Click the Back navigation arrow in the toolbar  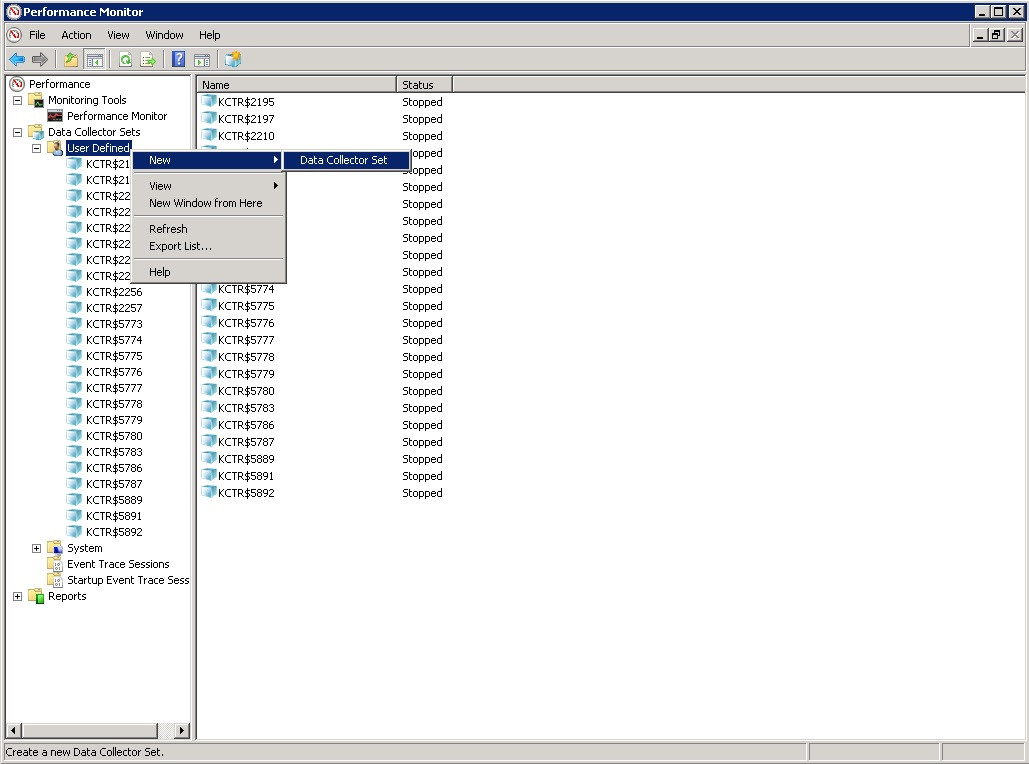[x=16, y=59]
